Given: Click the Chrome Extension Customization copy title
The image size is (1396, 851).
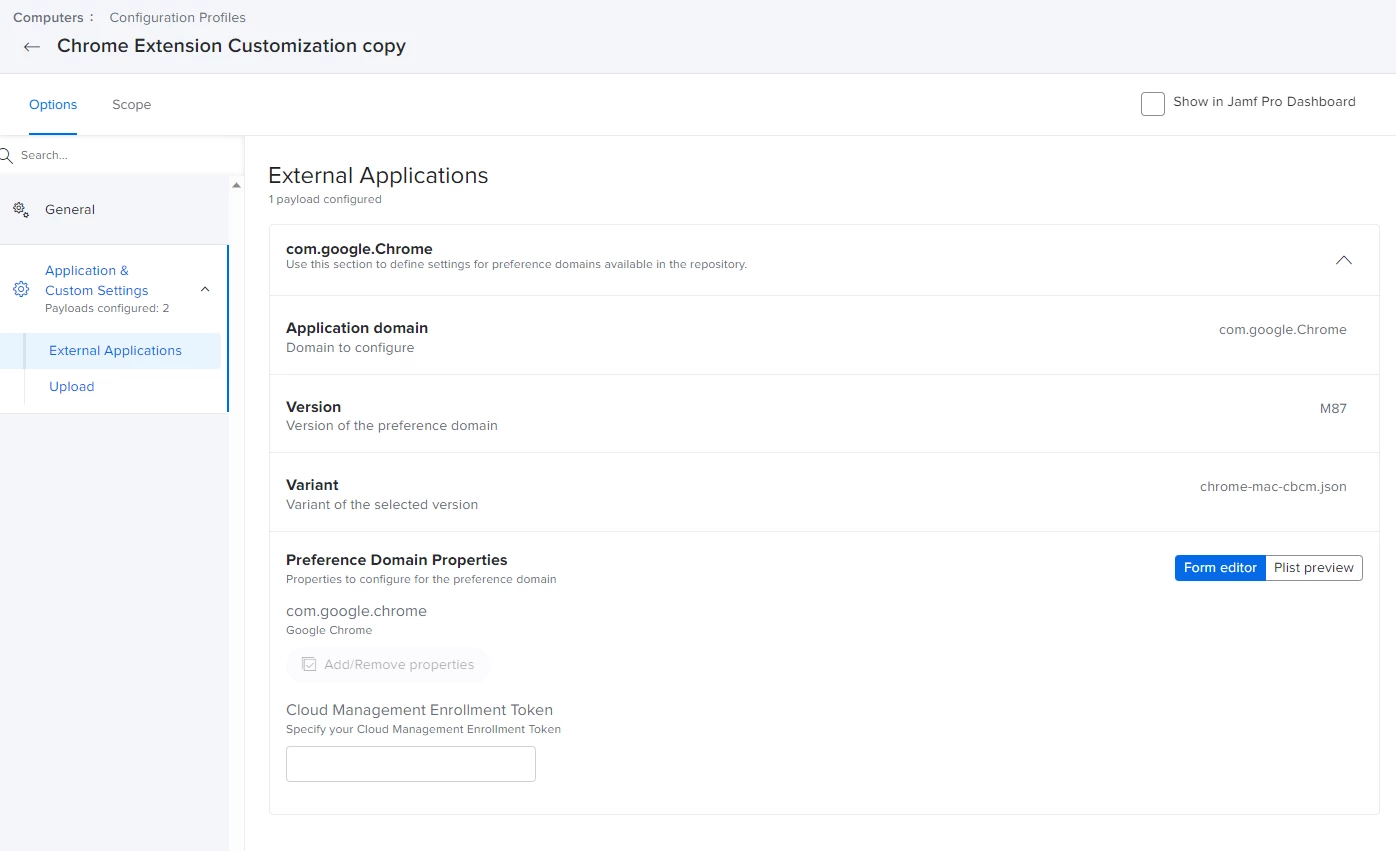Looking at the screenshot, I should click(231, 46).
